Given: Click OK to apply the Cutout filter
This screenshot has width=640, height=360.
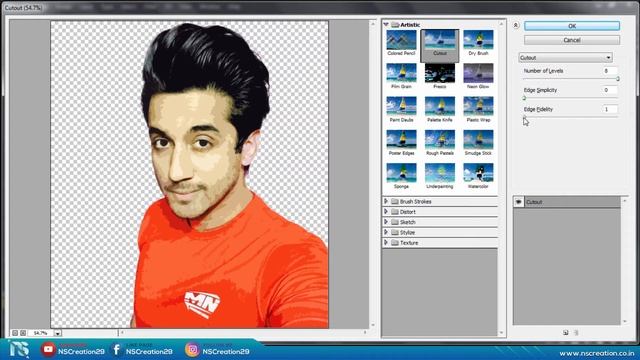Looking at the screenshot, I should click(572, 26).
